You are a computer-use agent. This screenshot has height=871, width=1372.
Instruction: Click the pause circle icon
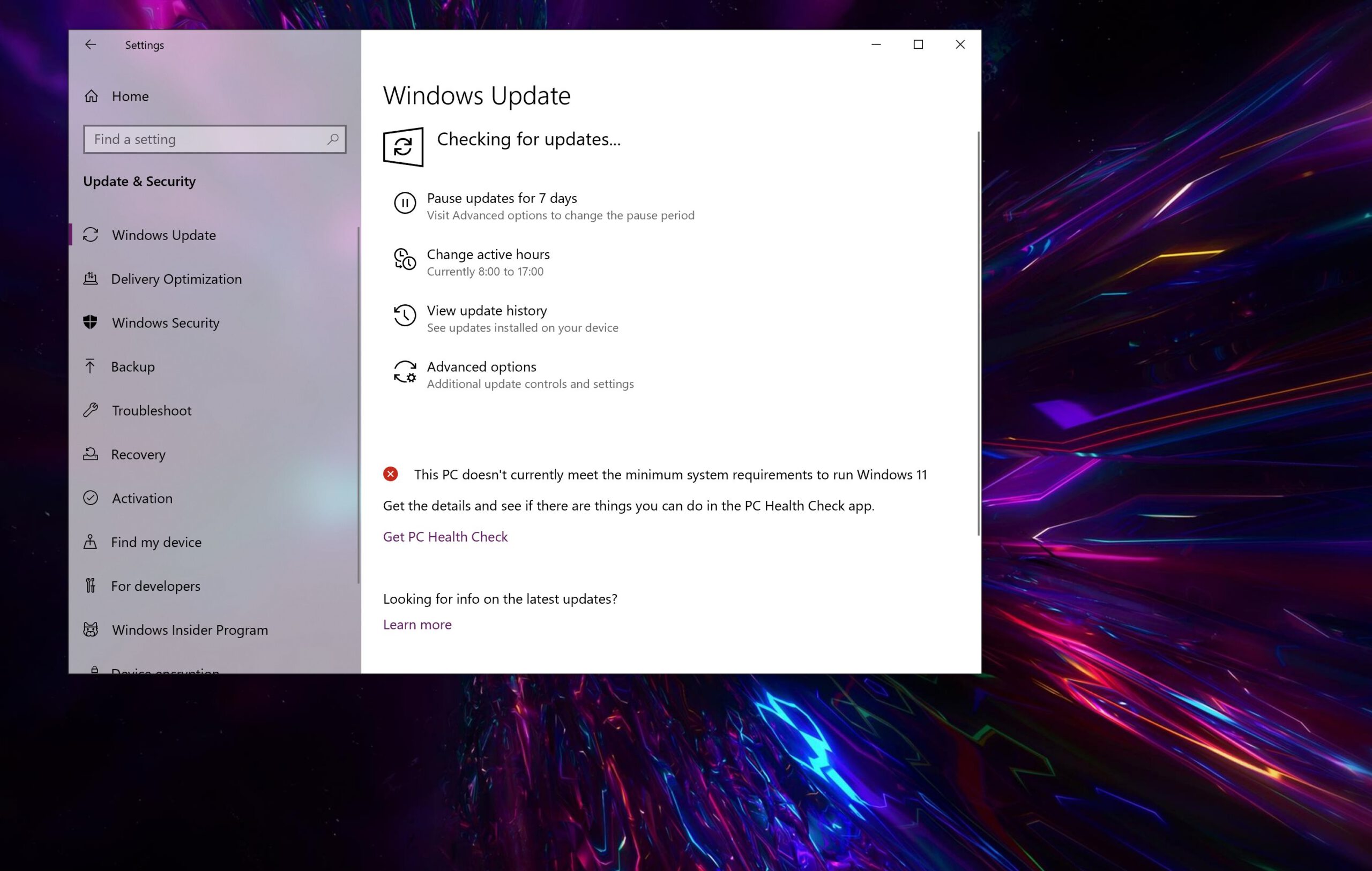click(405, 204)
